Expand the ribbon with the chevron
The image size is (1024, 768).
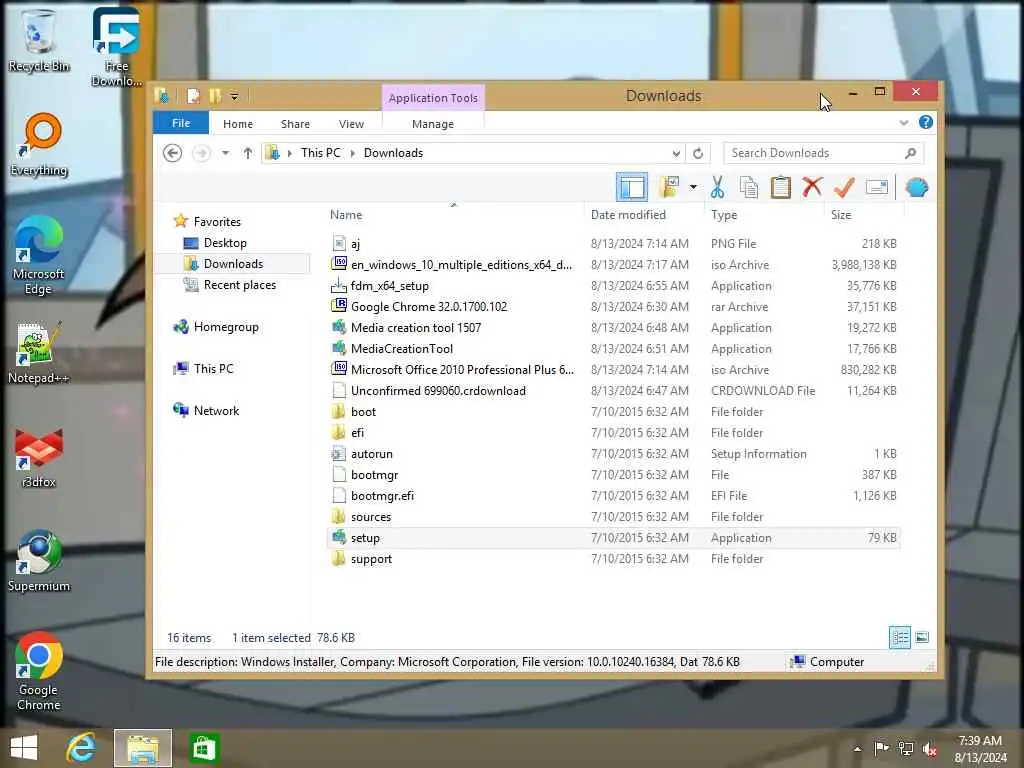pos(904,122)
